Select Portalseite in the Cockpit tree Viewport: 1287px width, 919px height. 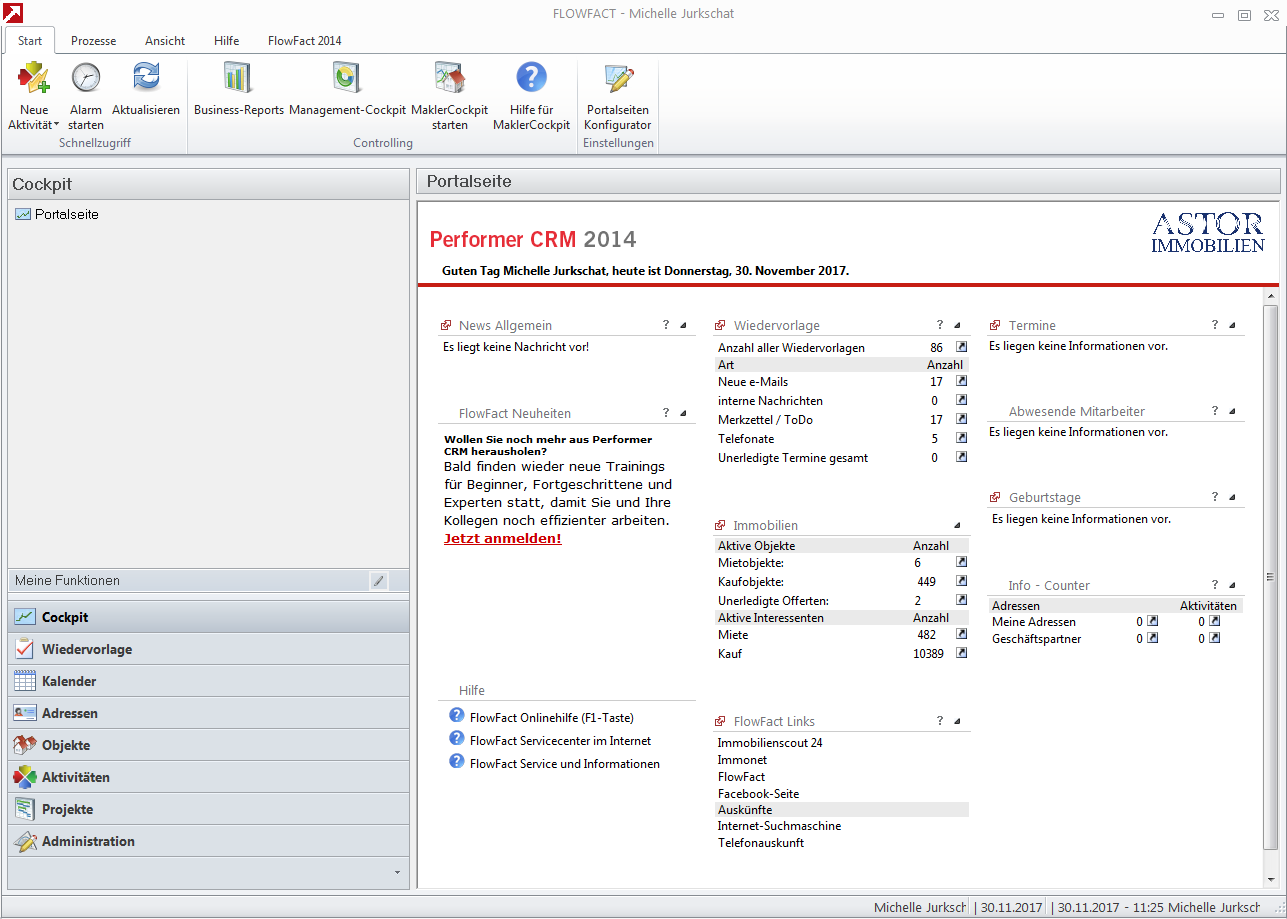(66, 214)
